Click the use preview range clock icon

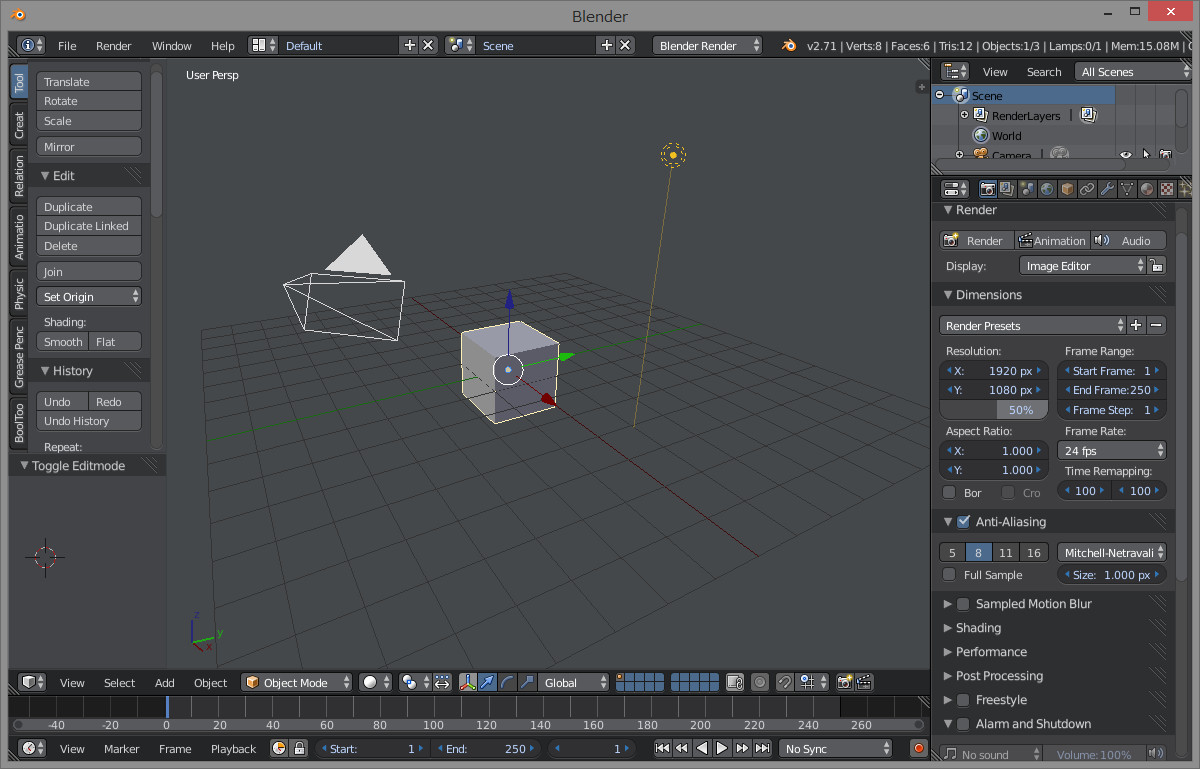(279, 748)
